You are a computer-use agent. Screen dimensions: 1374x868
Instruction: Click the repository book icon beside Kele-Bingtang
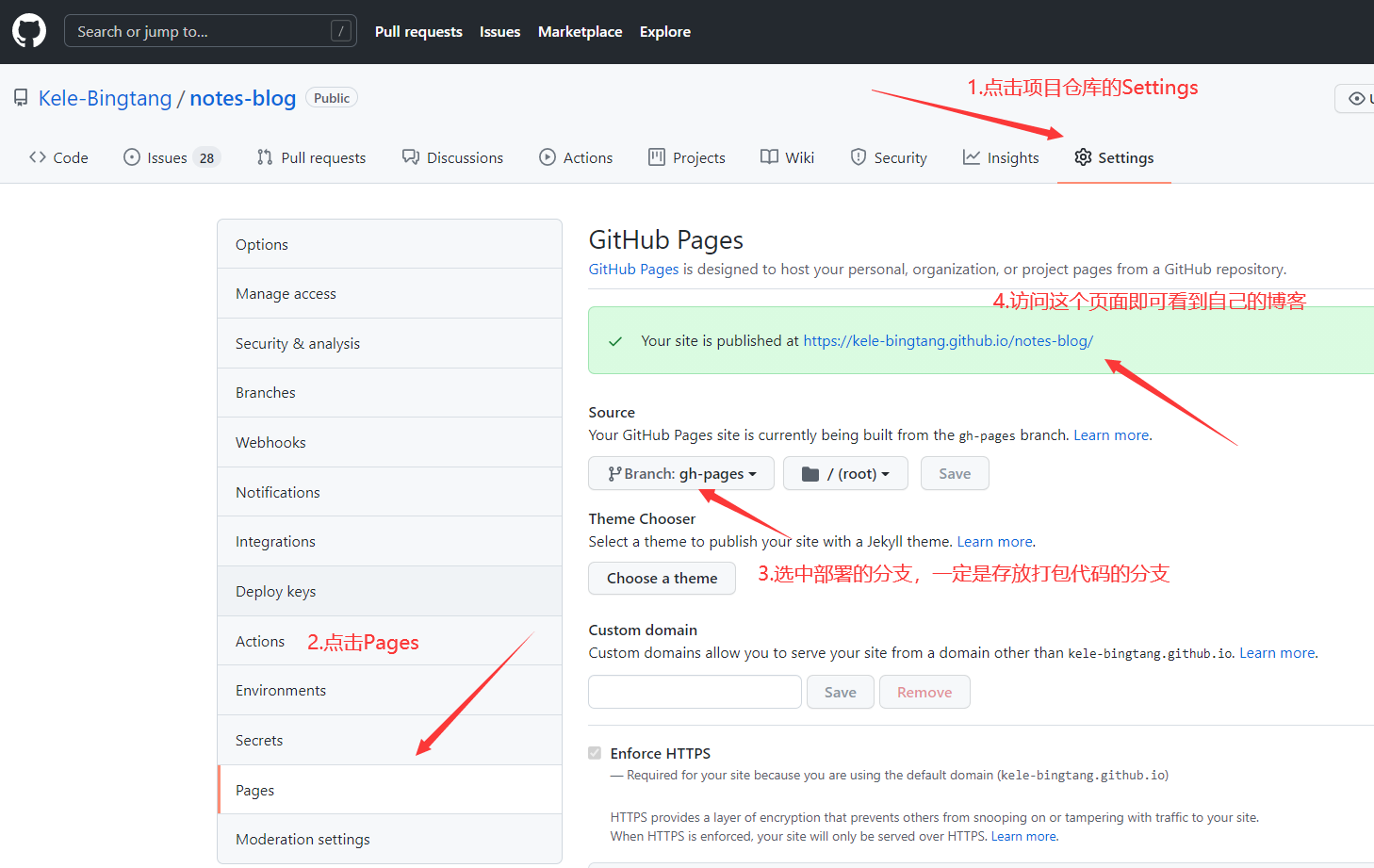pos(21,98)
